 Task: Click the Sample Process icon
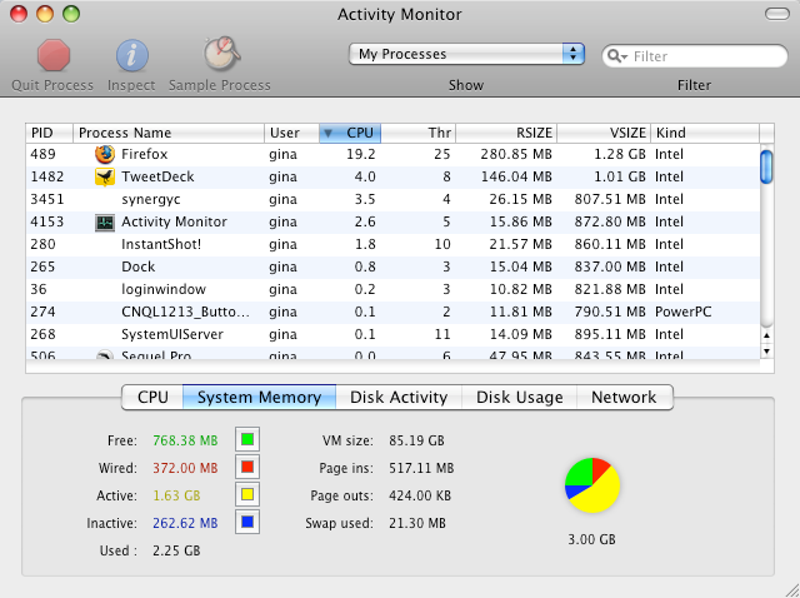point(221,53)
